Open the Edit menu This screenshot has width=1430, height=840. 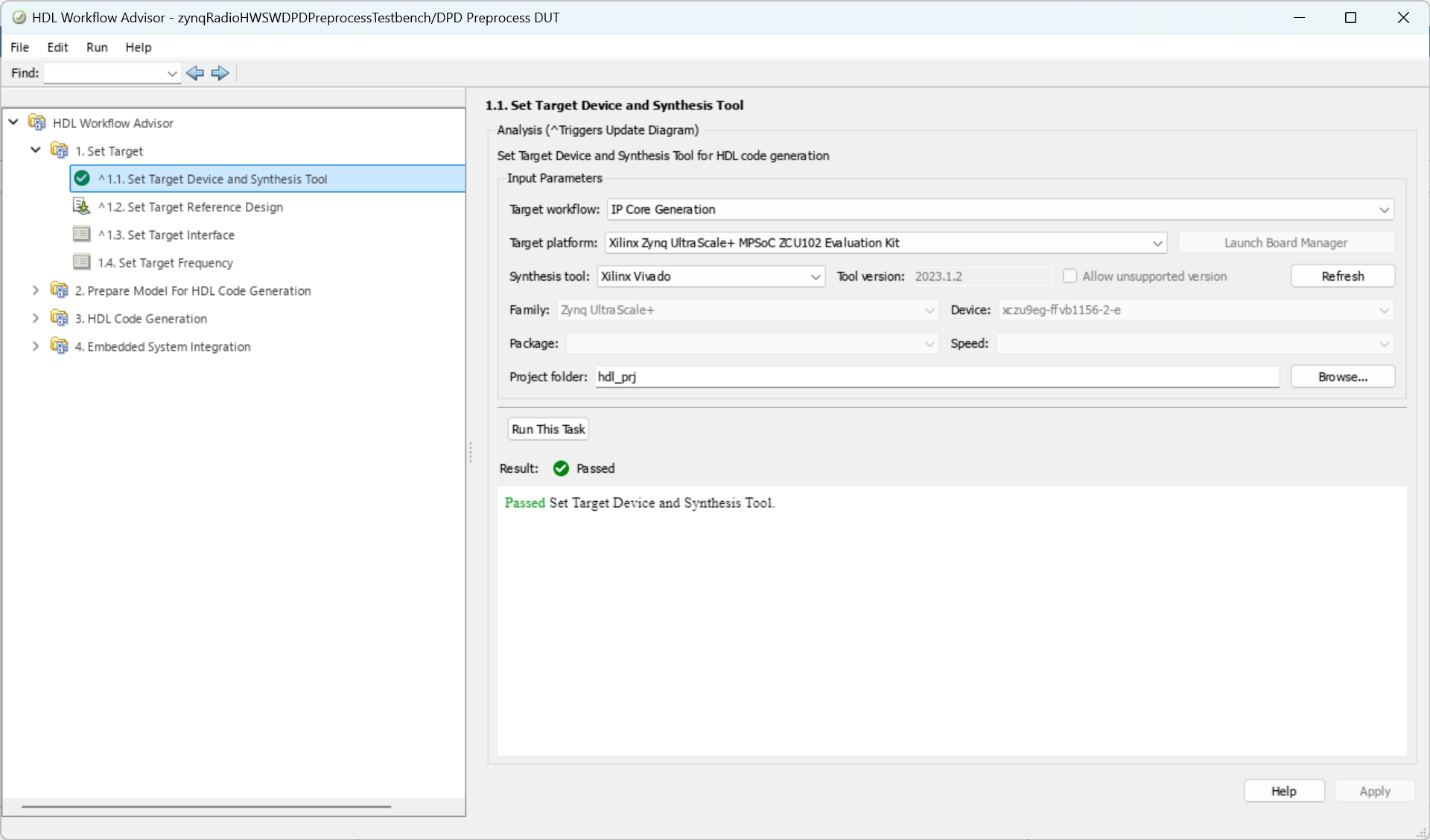57,48
